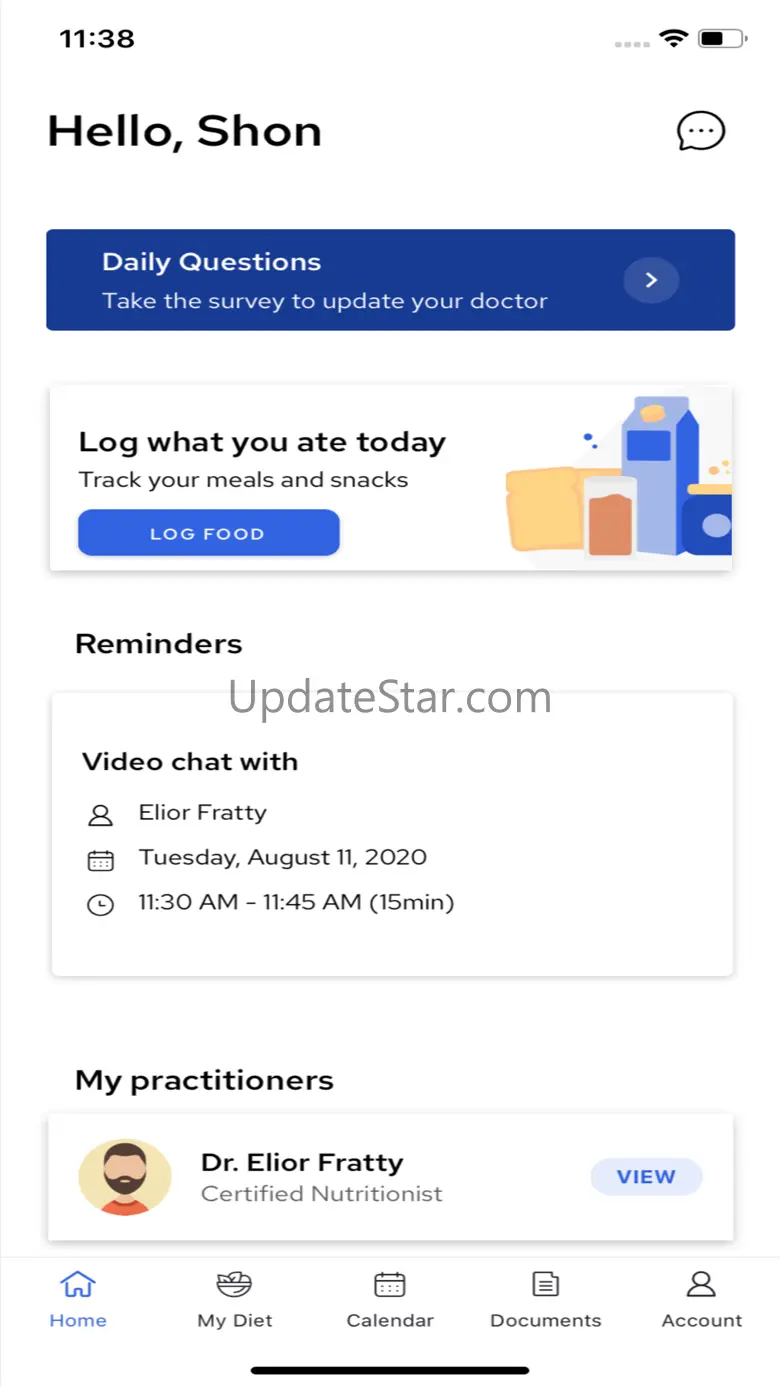Screen dimensions: 780x1387
Task: Open the Daily Questions survey banner
Action: (x=390, y=280)
